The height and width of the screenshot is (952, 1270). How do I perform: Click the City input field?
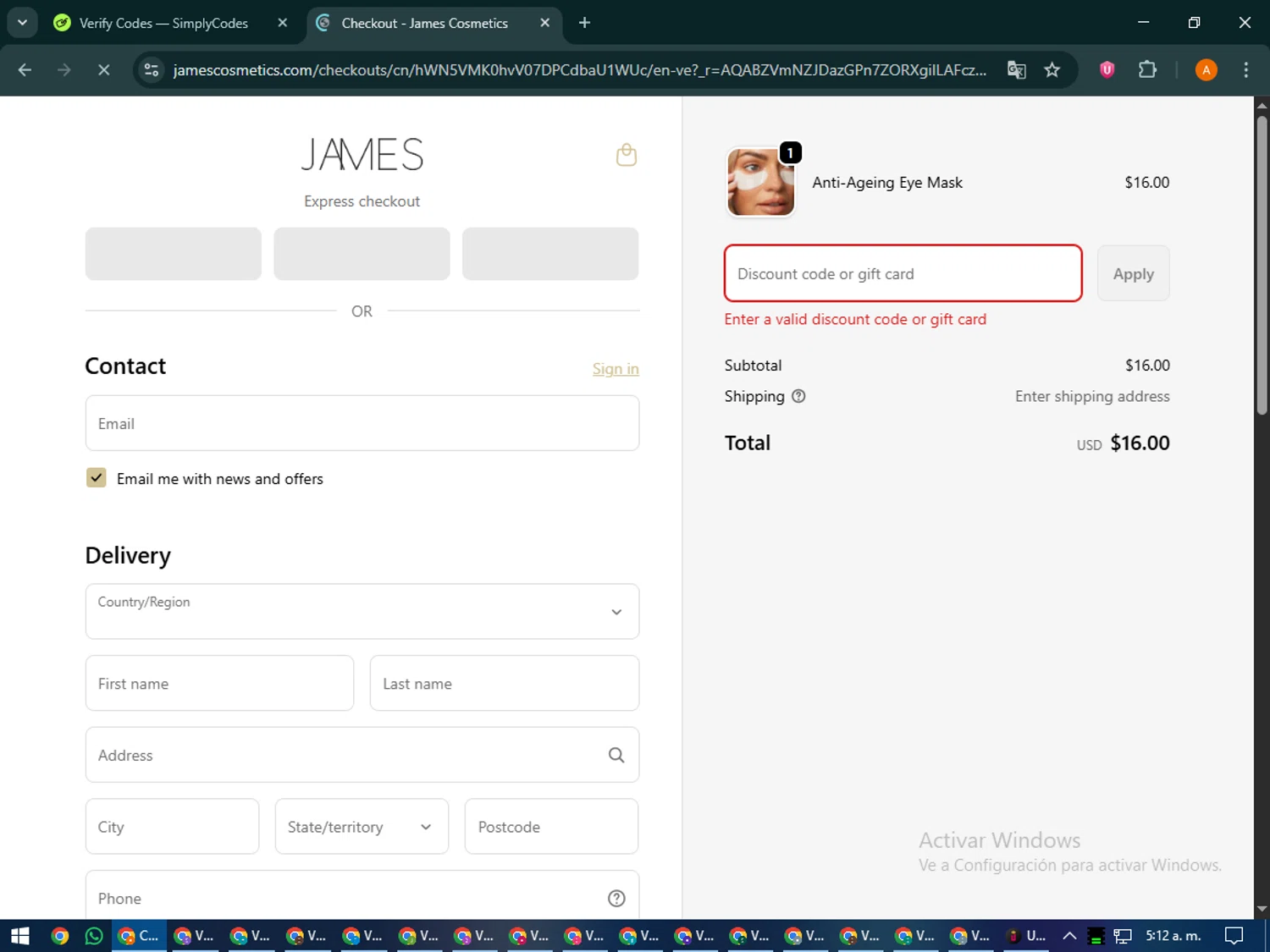(172, 827)
